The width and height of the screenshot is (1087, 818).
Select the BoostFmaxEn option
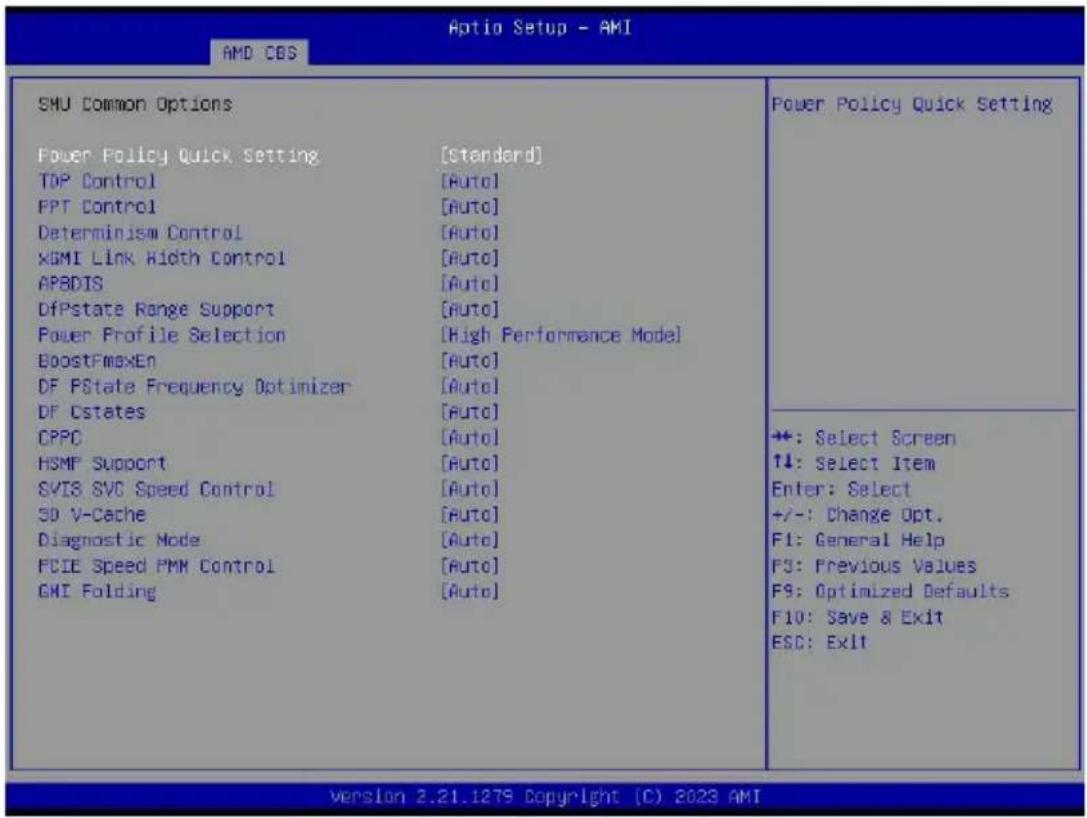[97, 360]
